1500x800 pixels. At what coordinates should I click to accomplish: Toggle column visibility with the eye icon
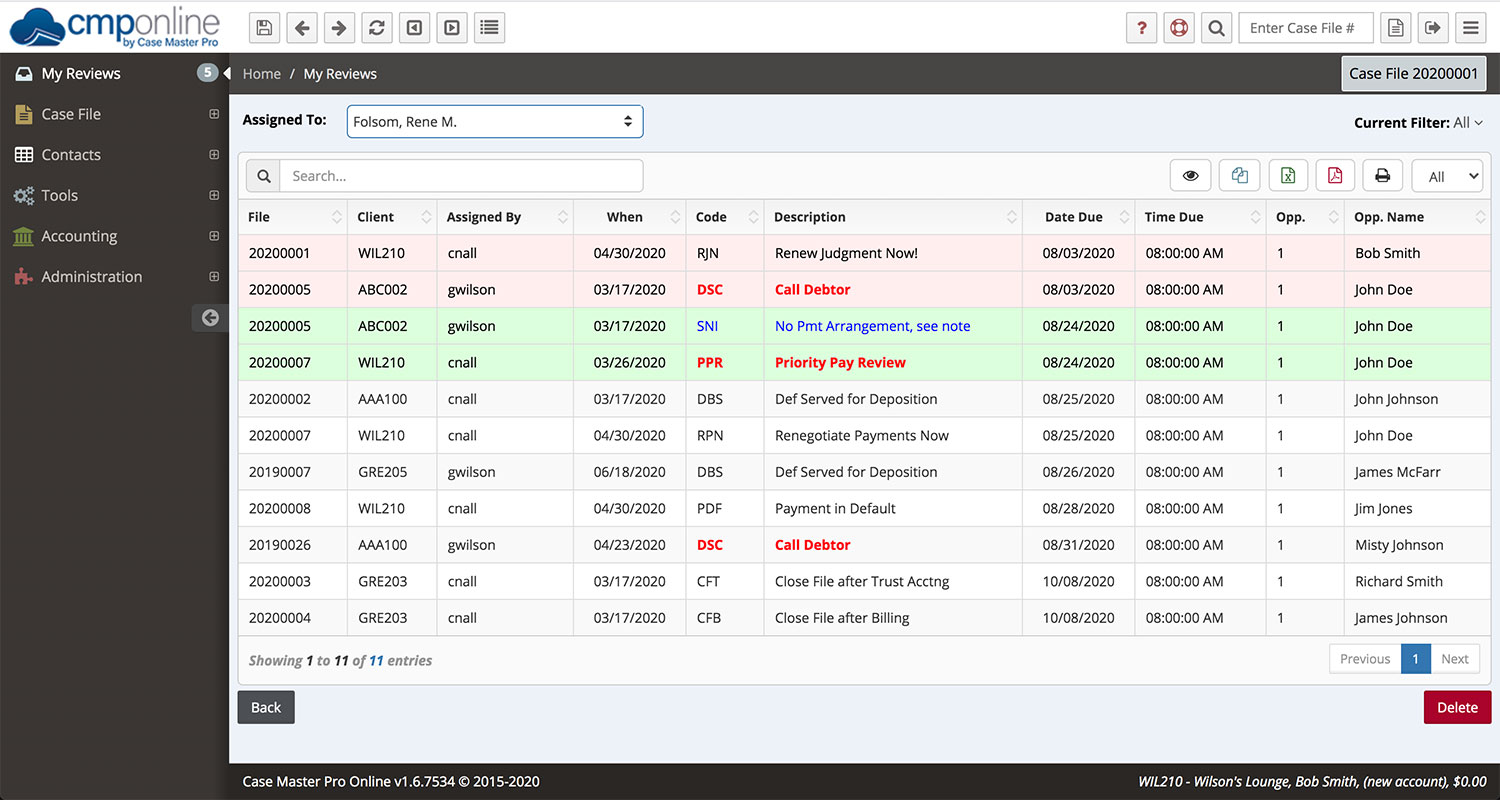(x=1191, y=176)
